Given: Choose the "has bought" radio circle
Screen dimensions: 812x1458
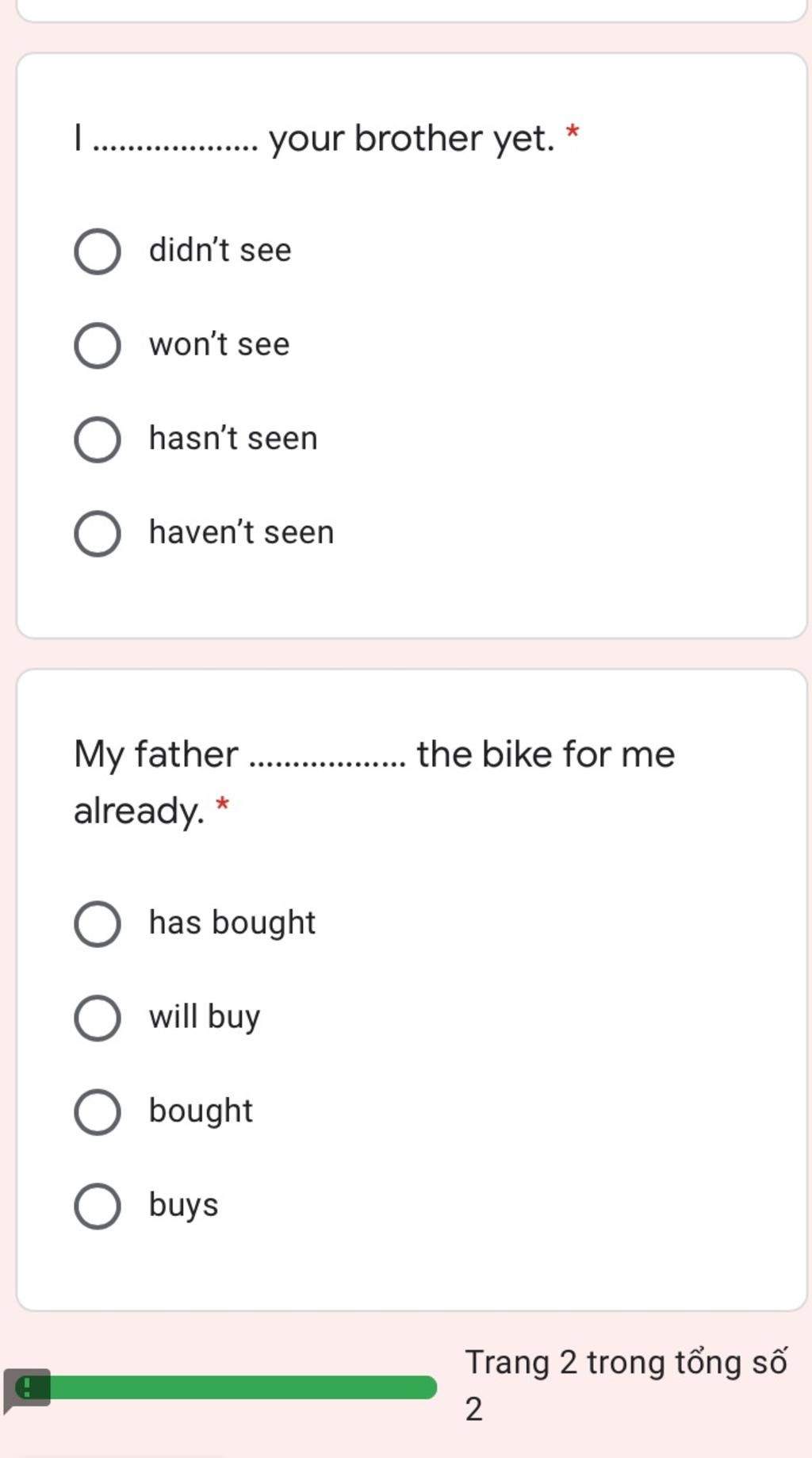Looking at the screenshot, I should click(98, 923).
